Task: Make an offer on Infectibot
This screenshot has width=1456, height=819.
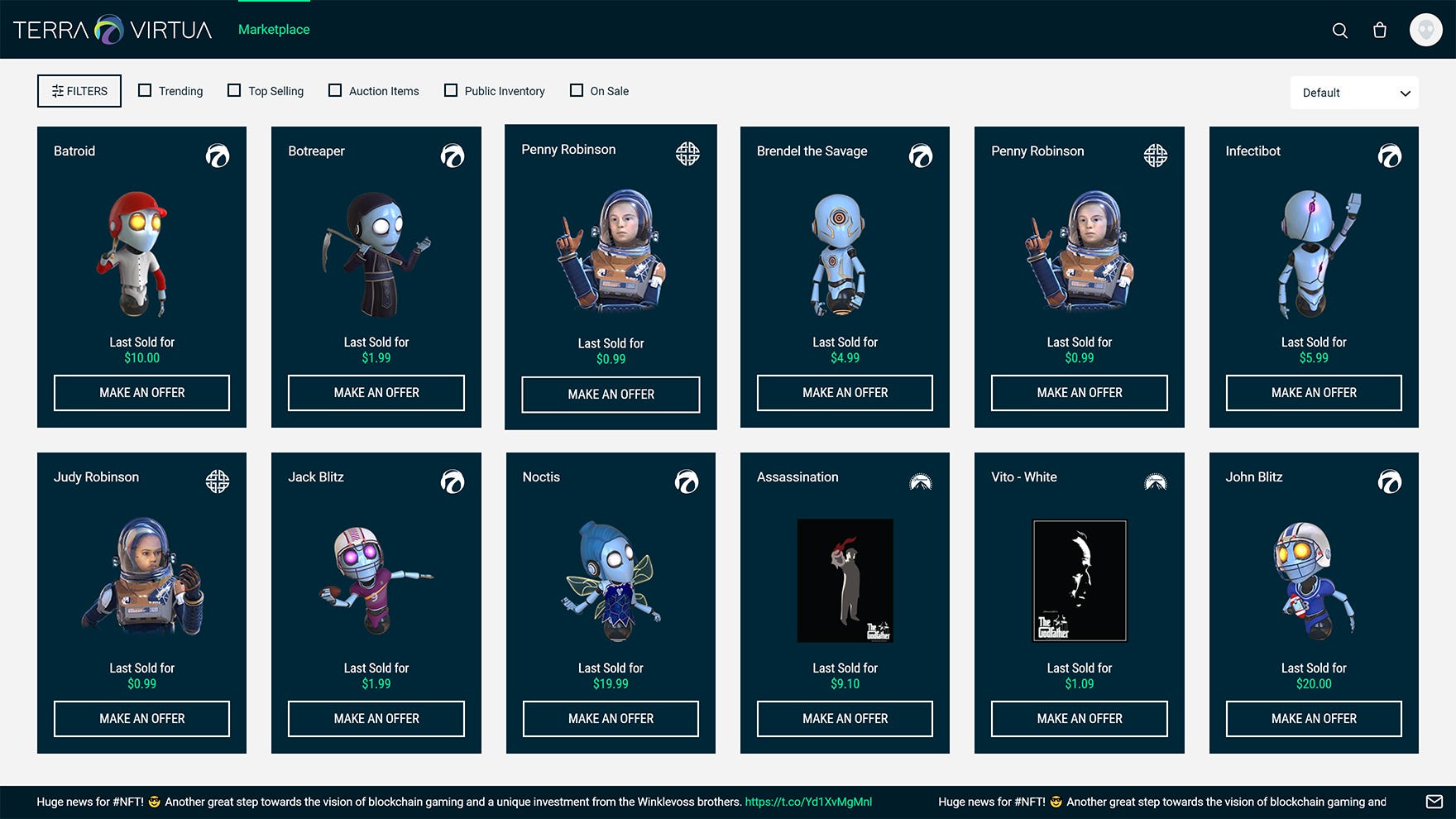Action: click(x=1314, y=393)
